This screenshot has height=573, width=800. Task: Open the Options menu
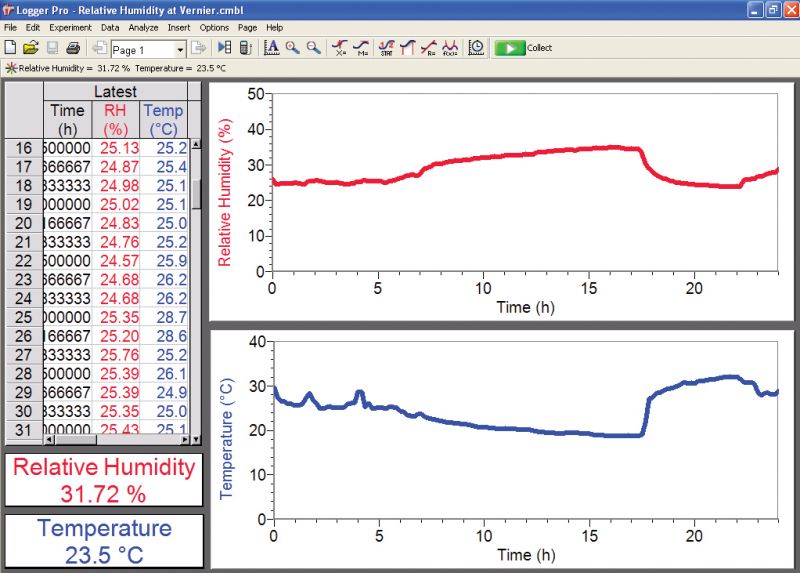(214, 28)
